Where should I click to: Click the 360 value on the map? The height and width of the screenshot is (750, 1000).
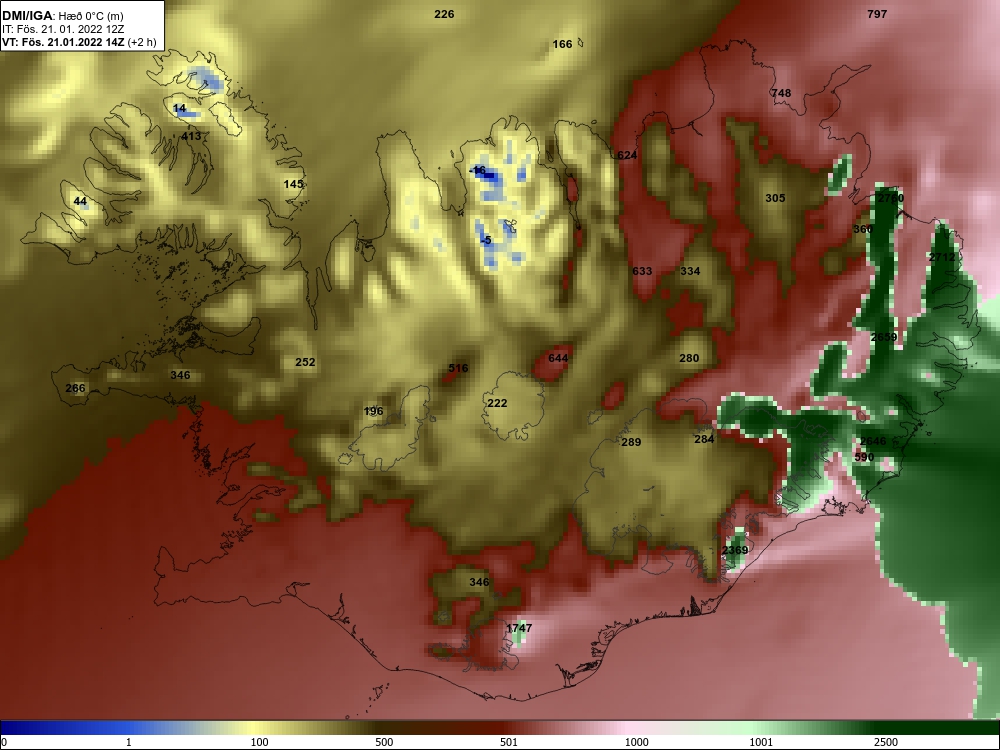click(863, 229)
